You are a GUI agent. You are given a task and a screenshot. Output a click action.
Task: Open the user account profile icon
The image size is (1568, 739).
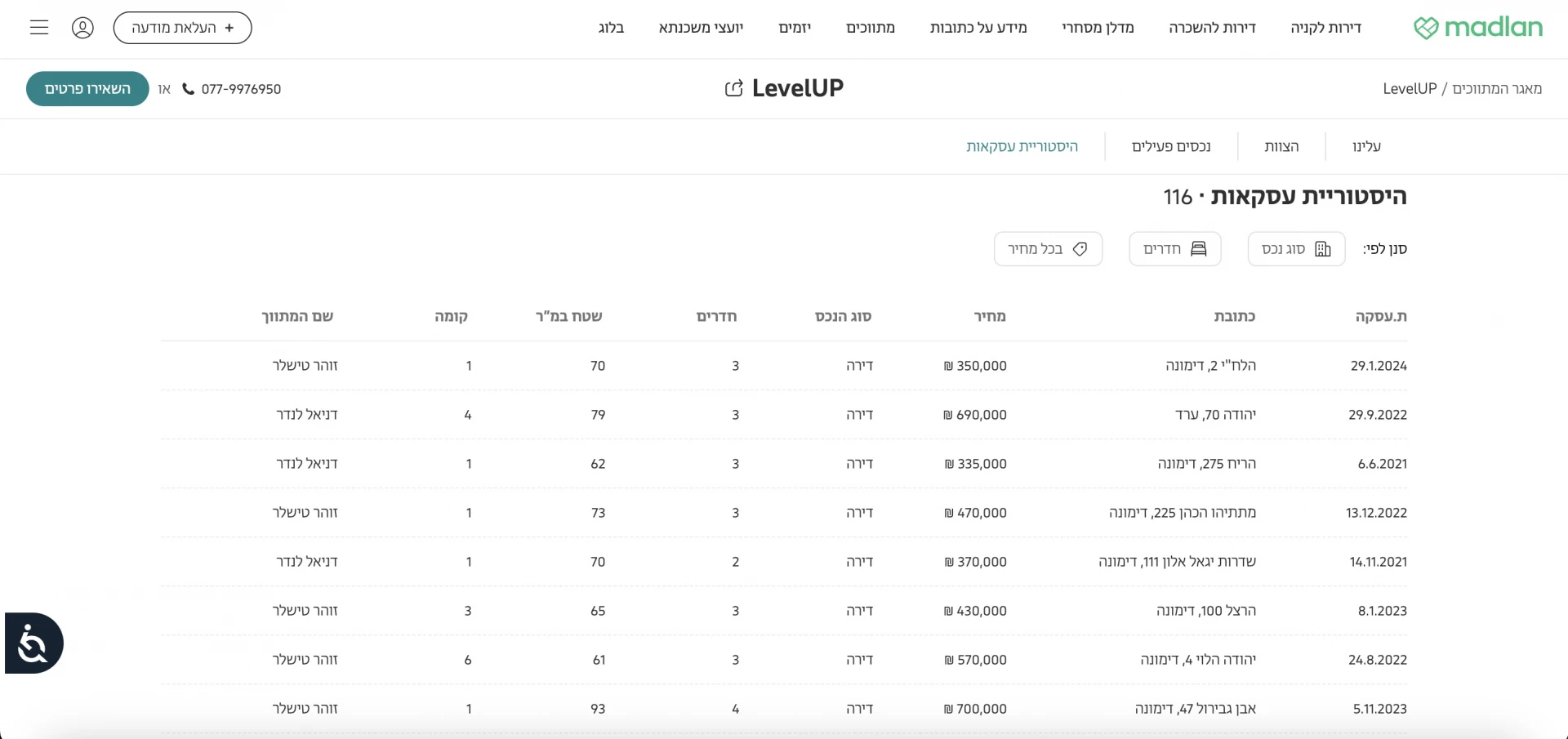pos(82,28)
